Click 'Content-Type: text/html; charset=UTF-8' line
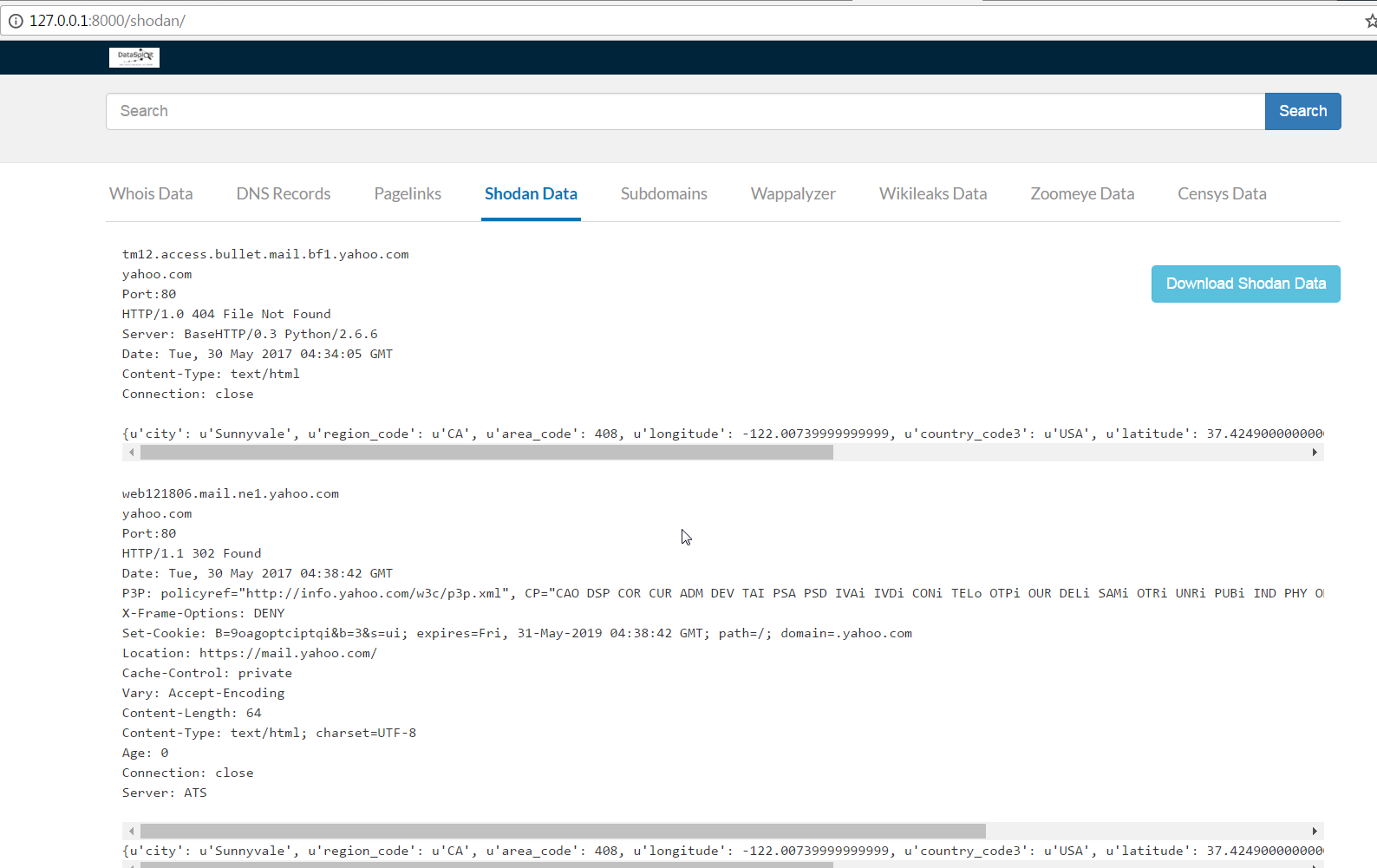Image resolution: width=1377 pixels, height=868 pixels. (269, 733)
